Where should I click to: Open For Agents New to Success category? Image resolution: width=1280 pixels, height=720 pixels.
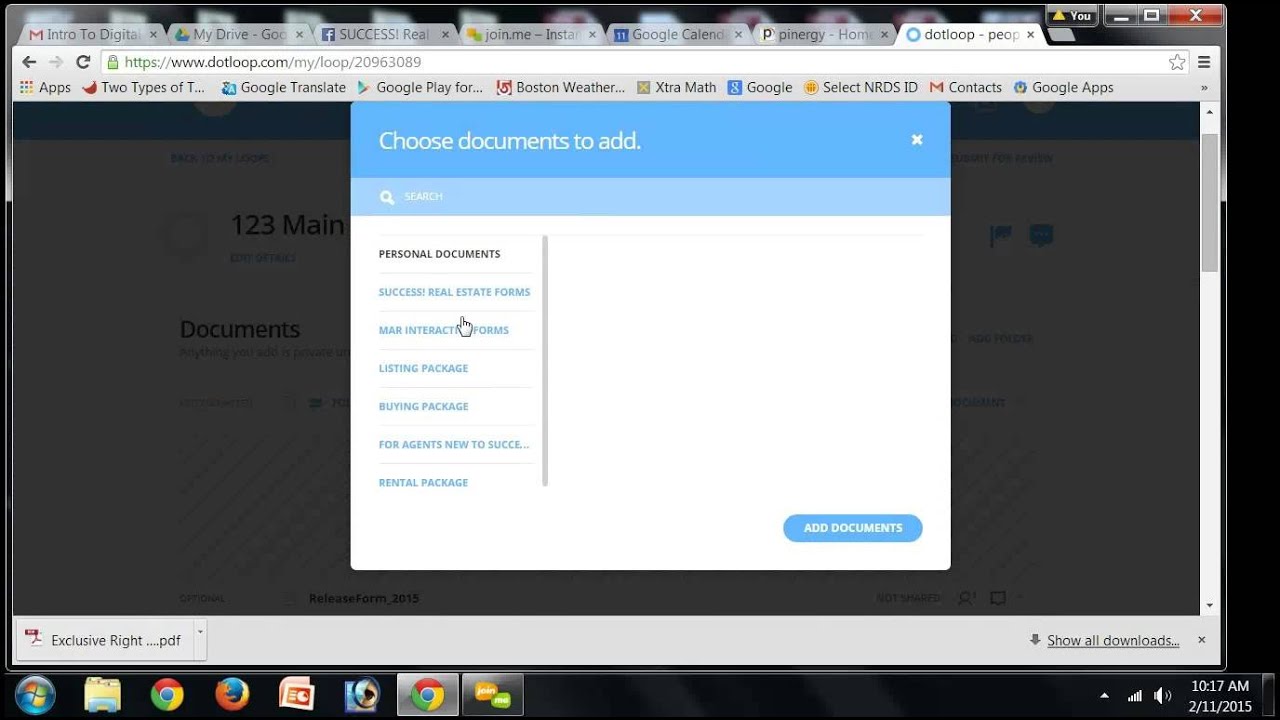(x=454, y=444)
